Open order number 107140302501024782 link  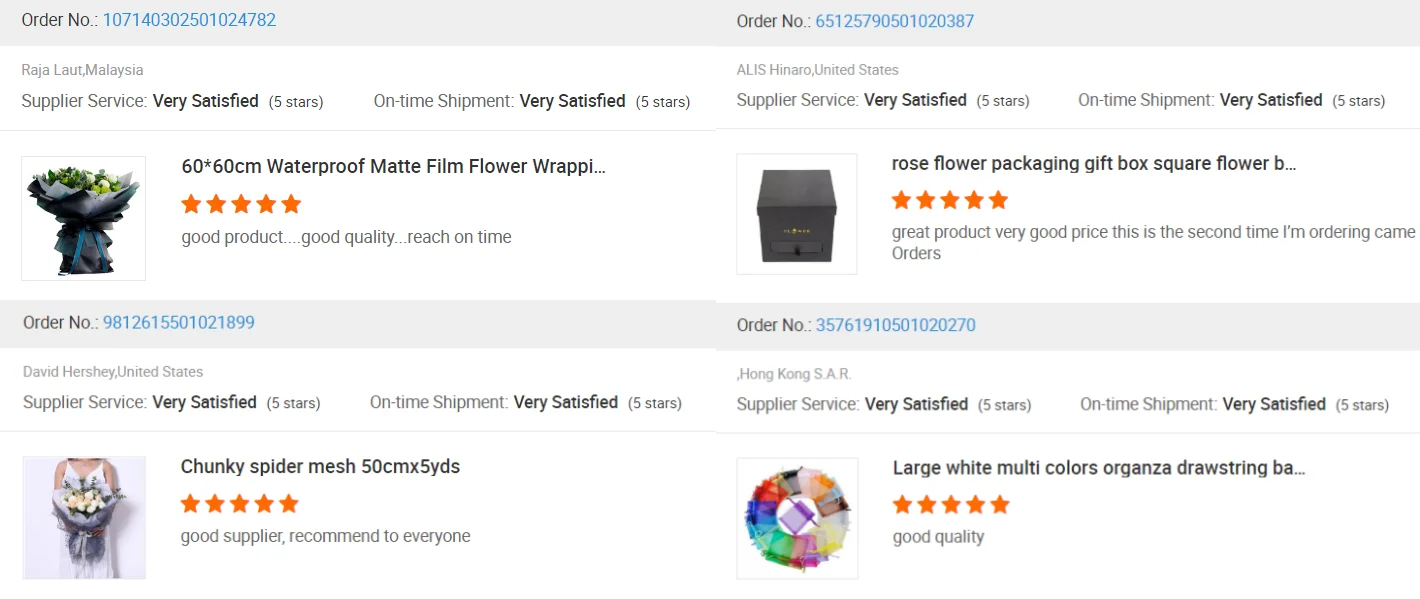[x=189, y=20]
